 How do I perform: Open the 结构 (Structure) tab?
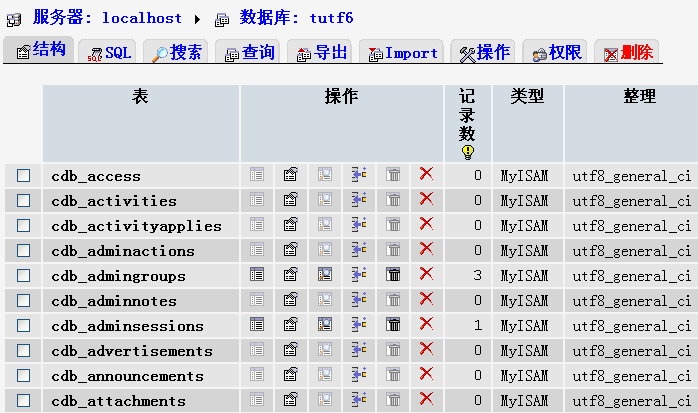click(x=41, y=50)
